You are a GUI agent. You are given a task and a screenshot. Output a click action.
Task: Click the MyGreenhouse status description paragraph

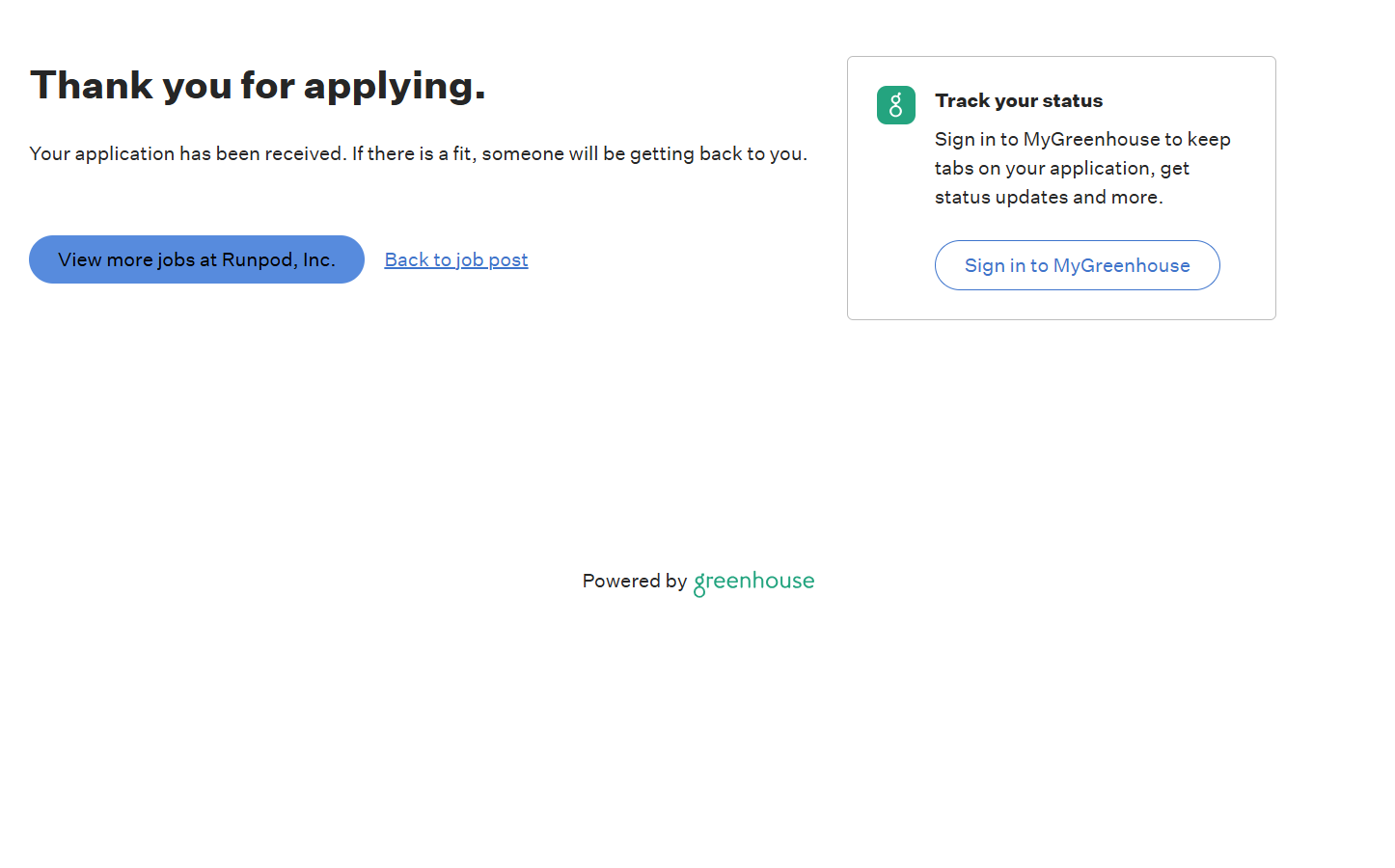click(x=1081, y=168)
